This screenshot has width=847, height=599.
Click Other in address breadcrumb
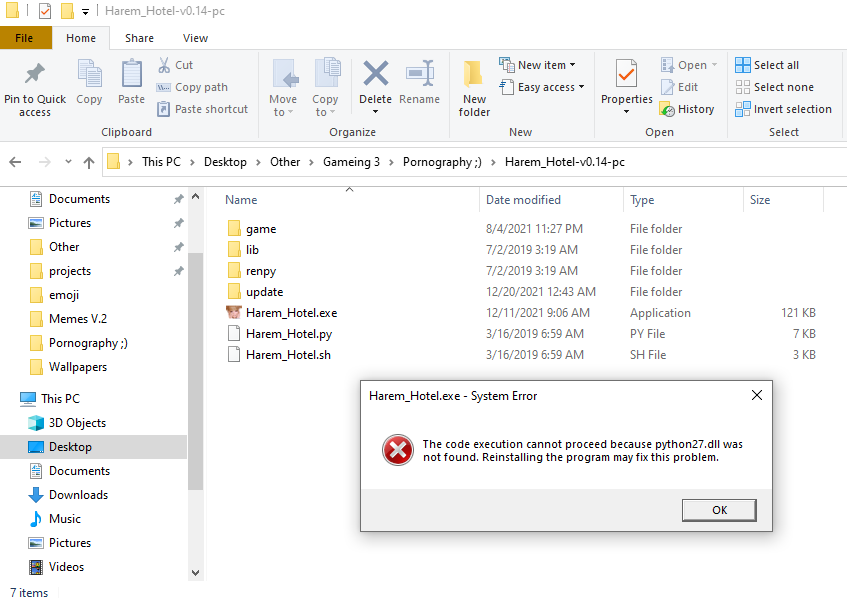tap(285, 162)
